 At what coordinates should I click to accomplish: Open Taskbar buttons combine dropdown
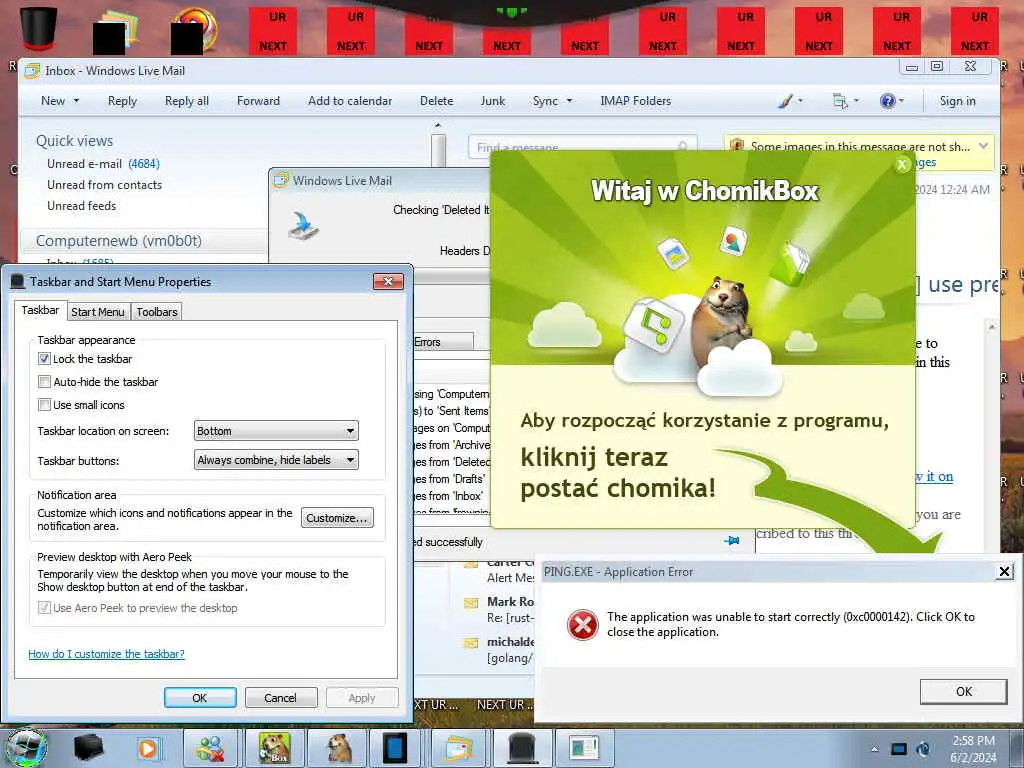tap(276, 460)
